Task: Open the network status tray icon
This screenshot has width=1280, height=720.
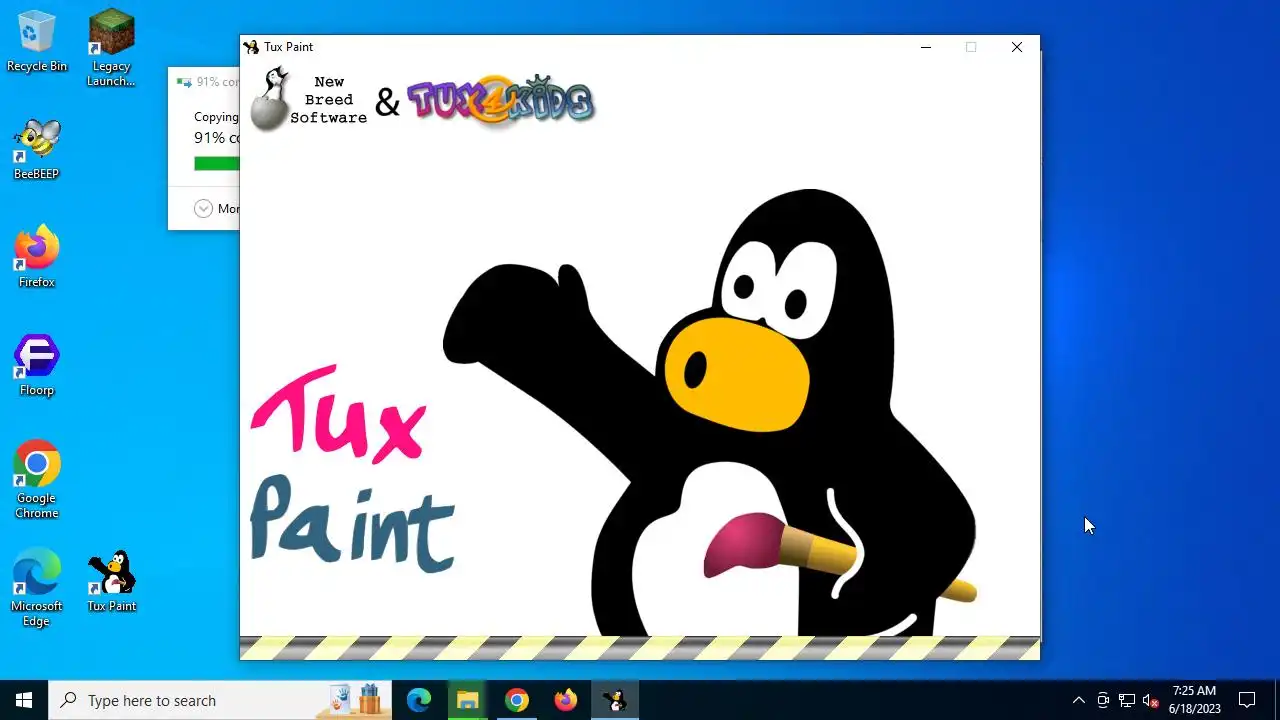Action: 1127,700
